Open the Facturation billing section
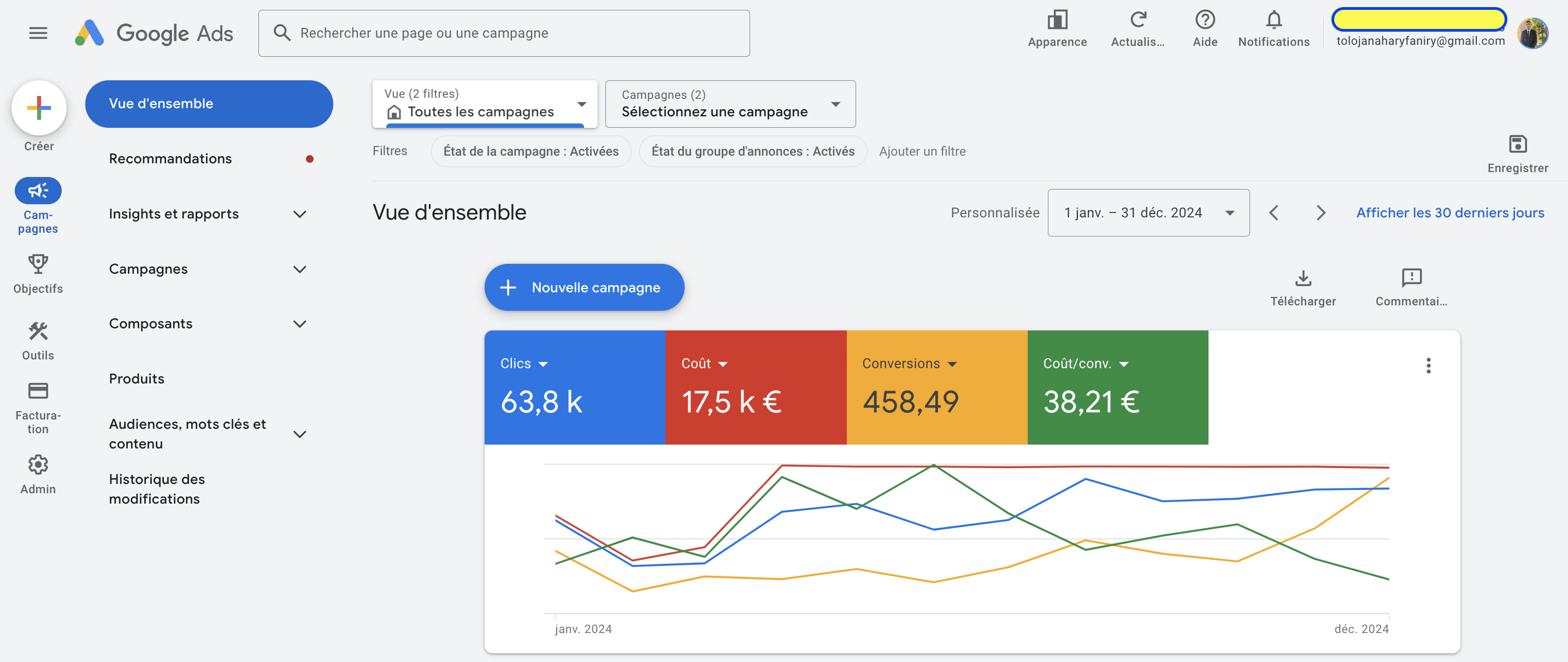Viewport: 1568px width, 662px height. 38,391
